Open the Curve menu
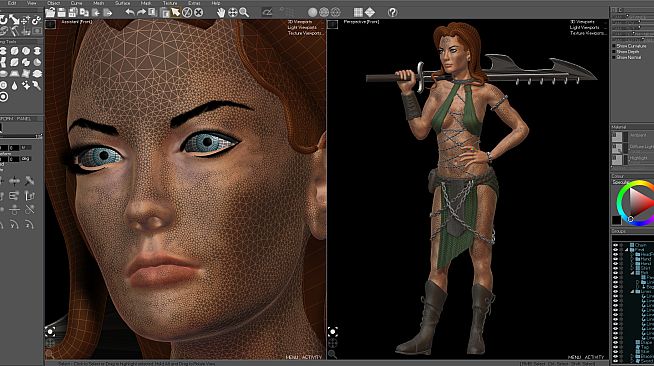This screenshot has width=654, height=366. 76,3
